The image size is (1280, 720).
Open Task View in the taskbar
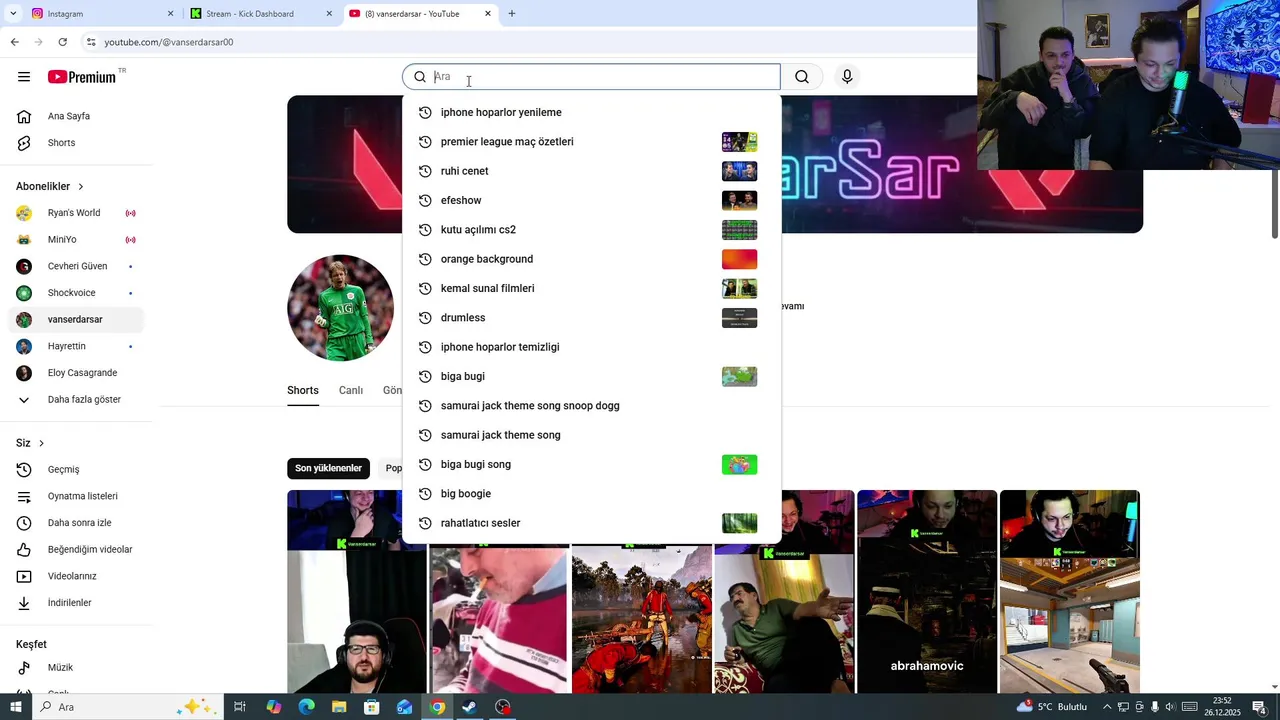click(x=240, y=707)
